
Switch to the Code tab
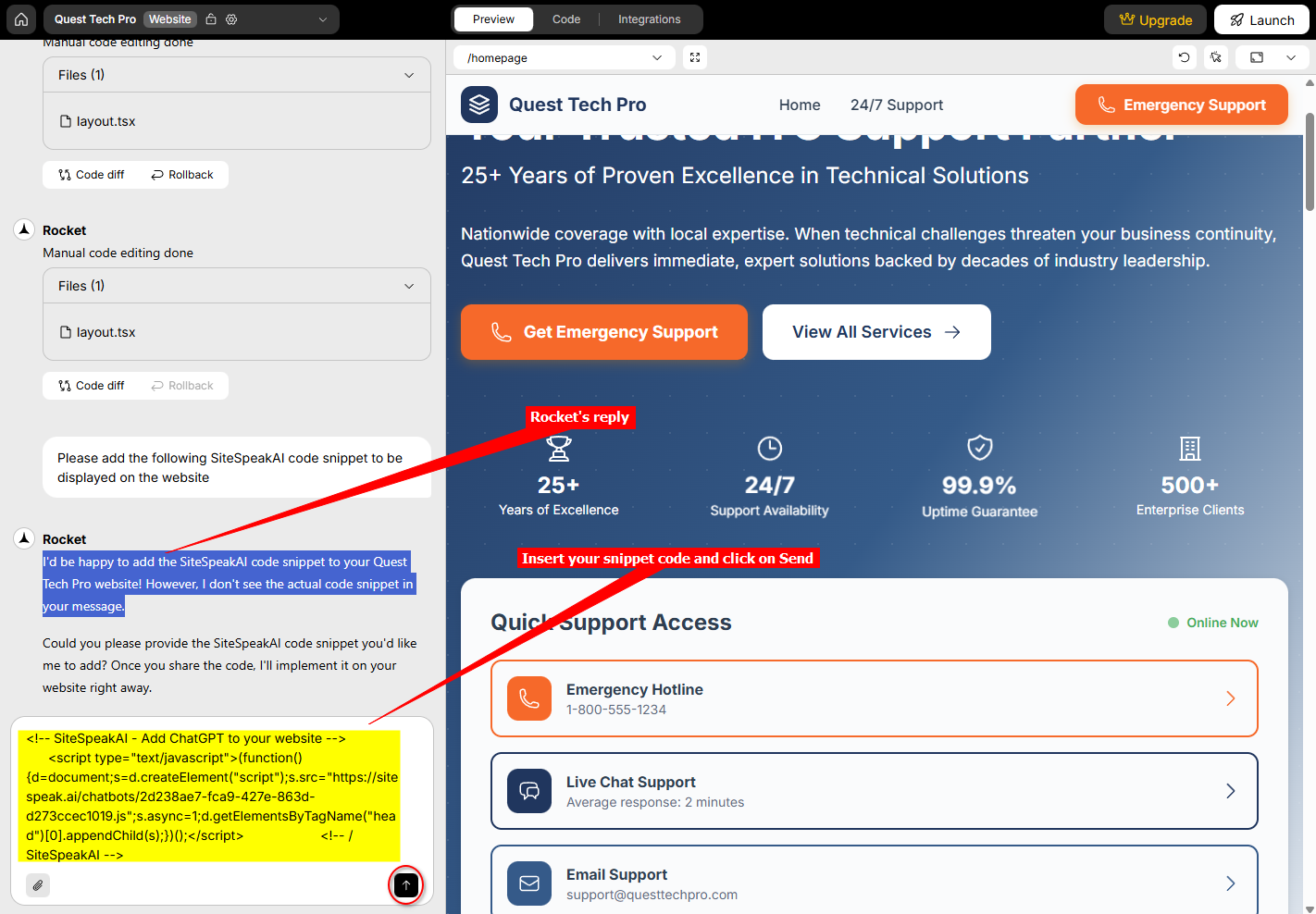[566, 19]
